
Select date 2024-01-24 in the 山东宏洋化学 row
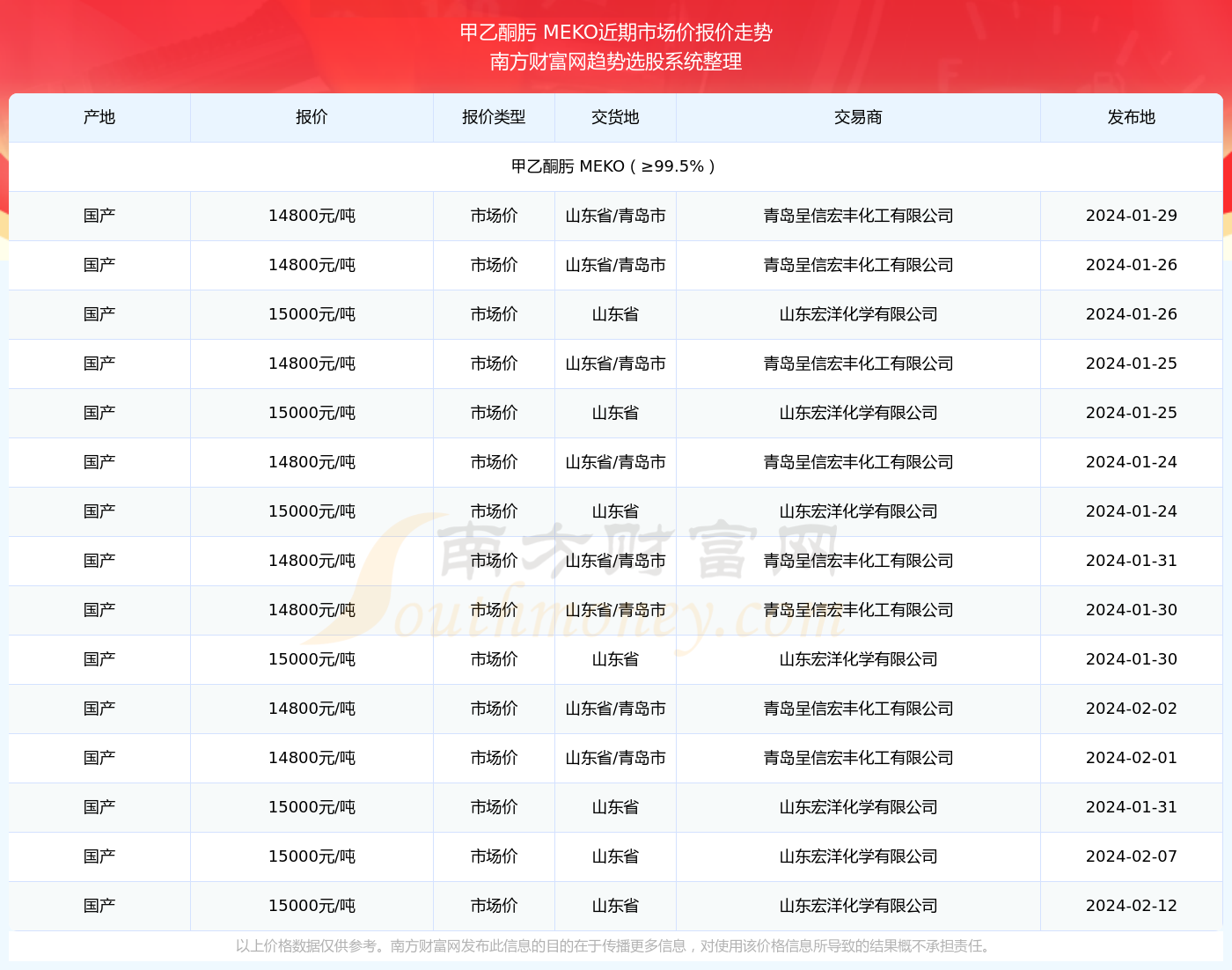(x=1131, y=511)
